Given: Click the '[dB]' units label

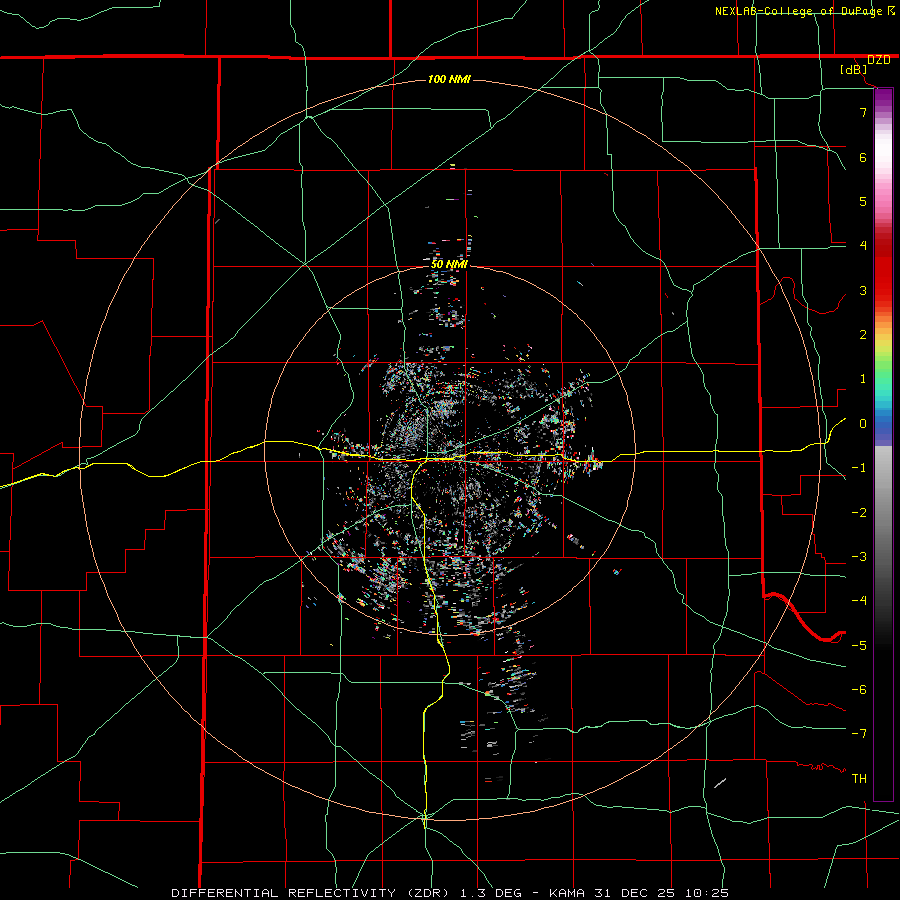Looking at the screenshot, I should [x=854, y=70].
